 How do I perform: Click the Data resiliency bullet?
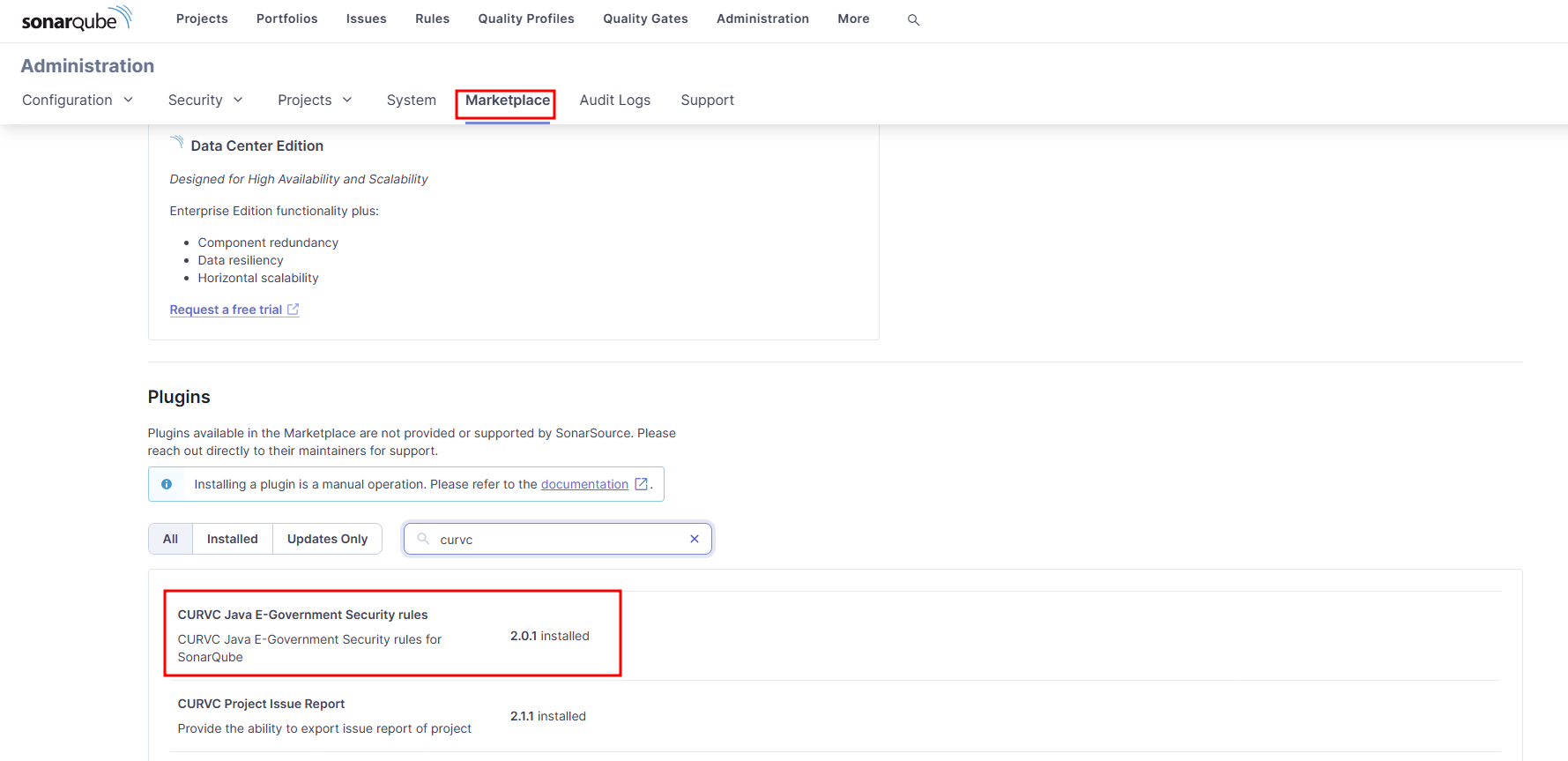click(x=241, y=260)
